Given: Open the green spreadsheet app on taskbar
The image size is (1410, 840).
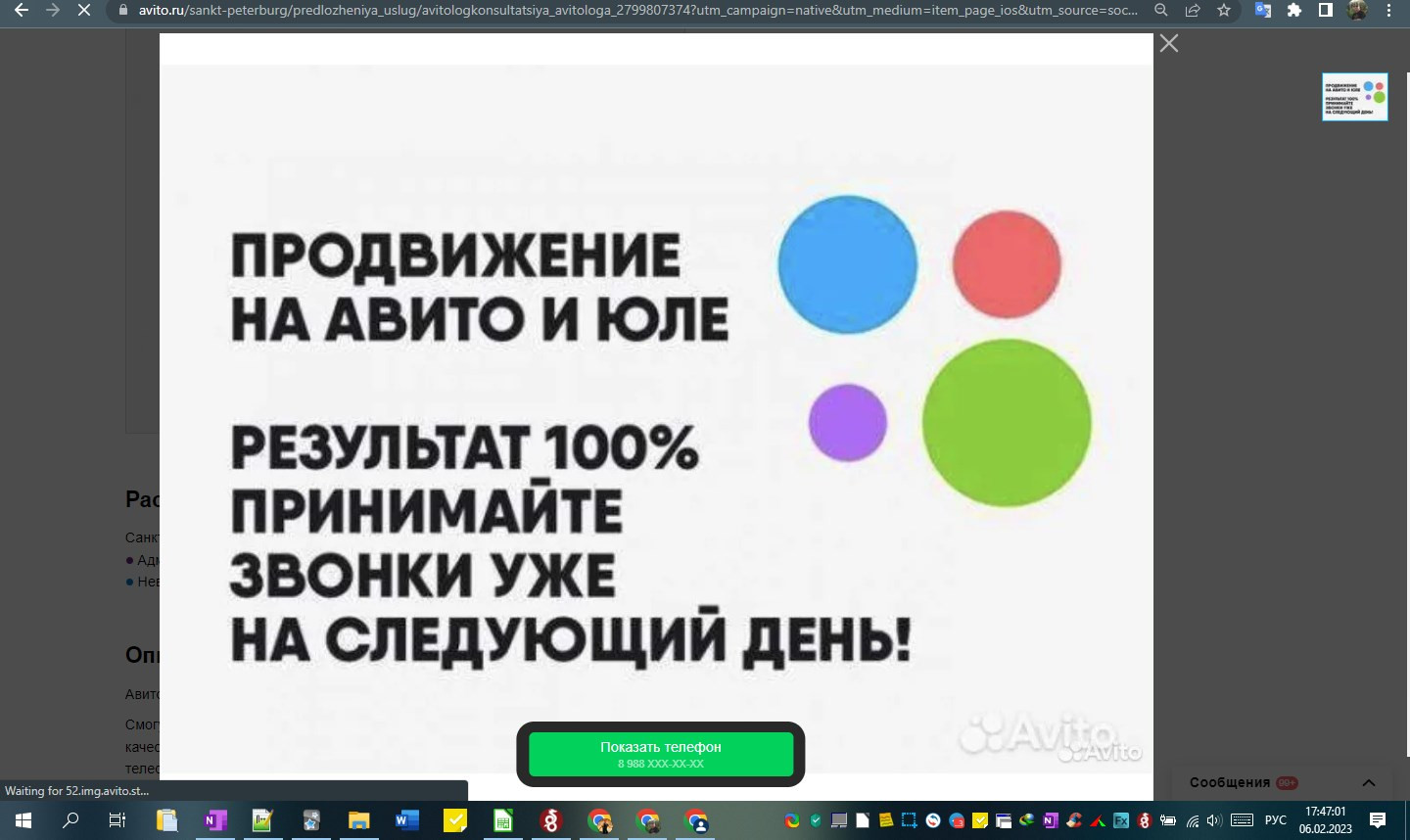Looking at the screenshot, I should tap(502, 820).
